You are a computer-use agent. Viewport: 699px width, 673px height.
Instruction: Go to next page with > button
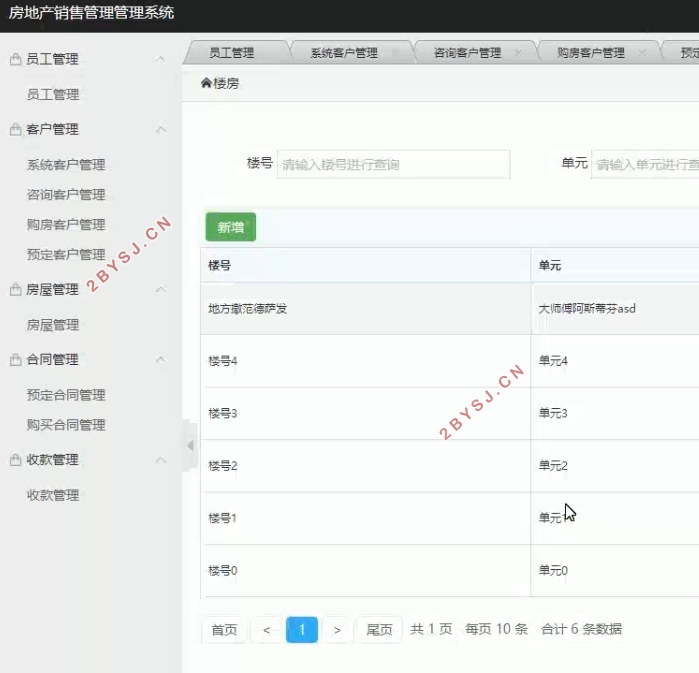(337, 629)
